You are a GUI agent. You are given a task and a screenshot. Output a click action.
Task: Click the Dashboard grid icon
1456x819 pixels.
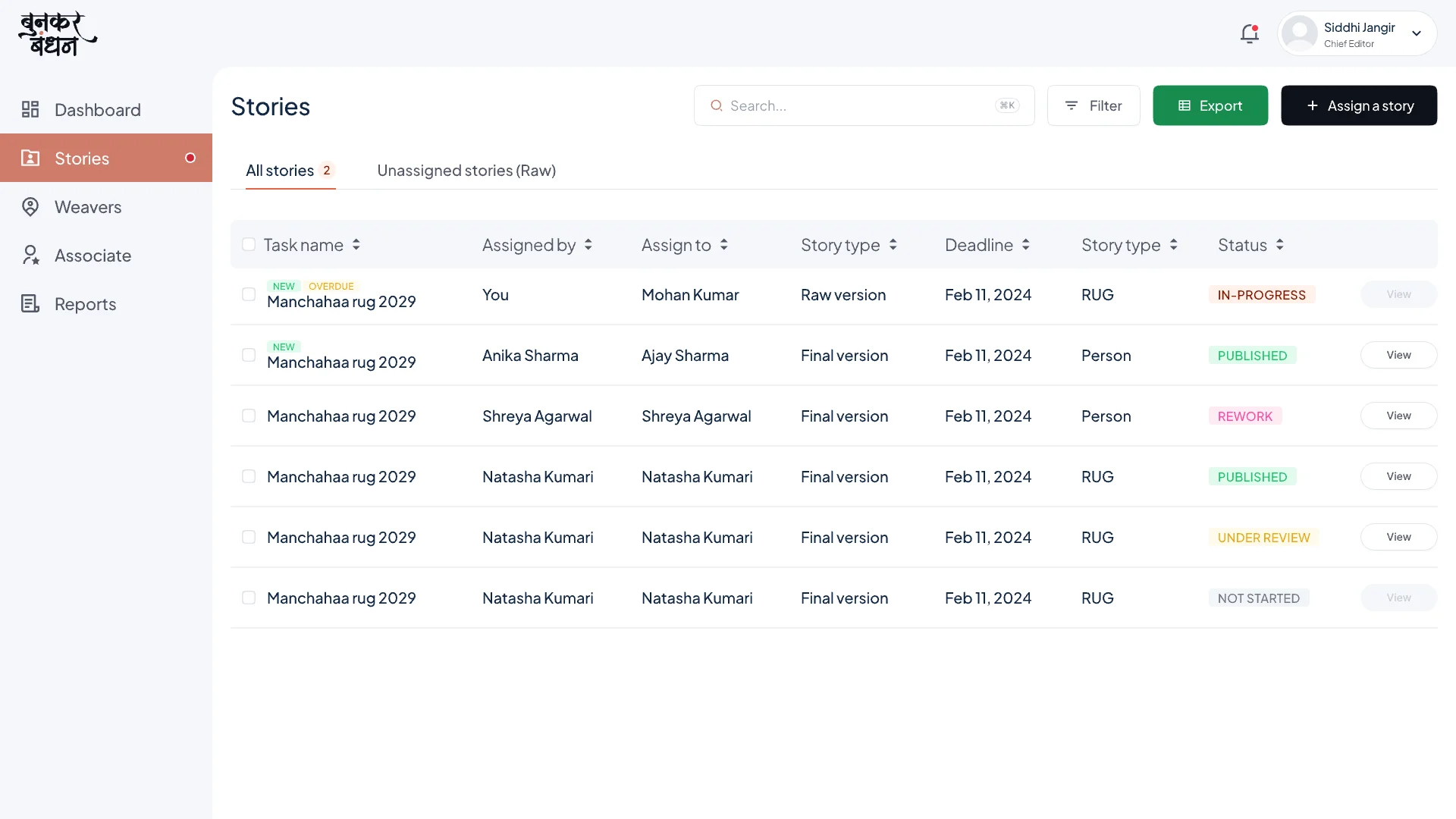click(30, 110)
